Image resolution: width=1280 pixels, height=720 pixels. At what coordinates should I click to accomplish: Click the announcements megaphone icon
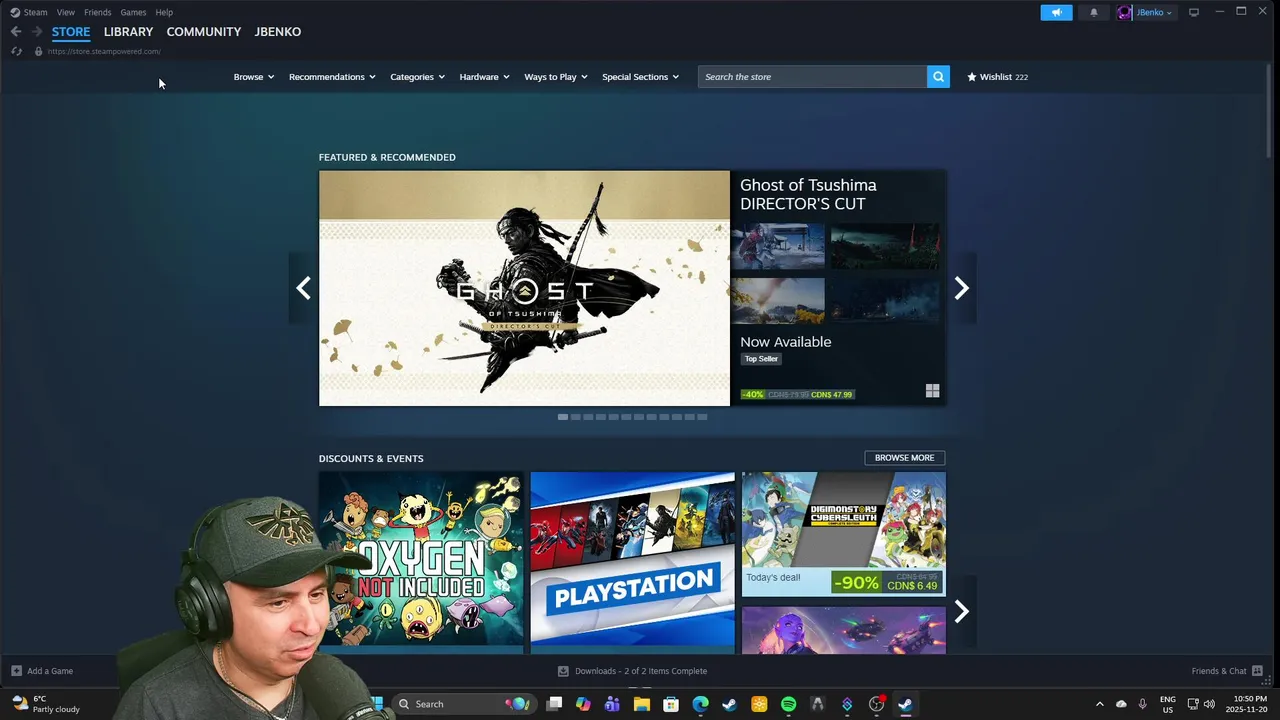[1056, 12]
